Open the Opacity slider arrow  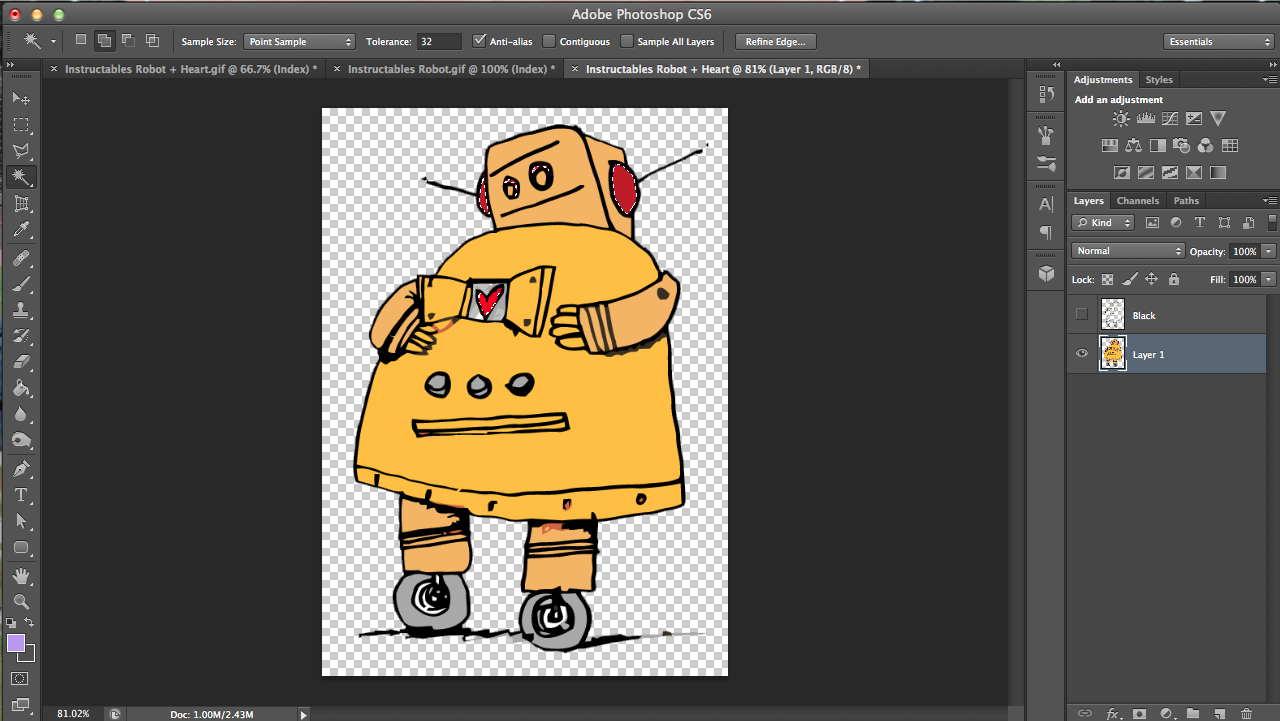(x=1269, y=251)
